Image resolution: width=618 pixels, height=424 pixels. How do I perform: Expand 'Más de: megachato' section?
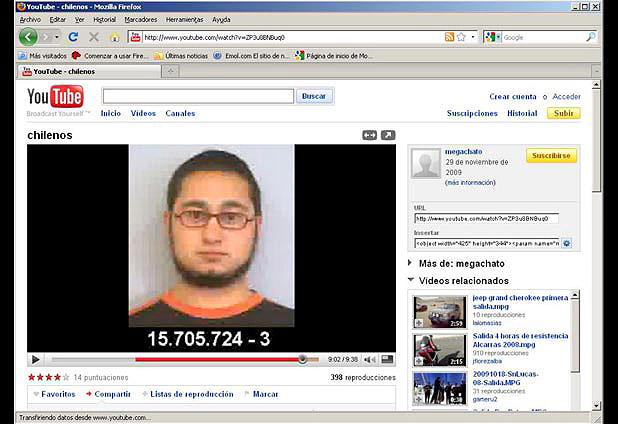pos(411,263)
